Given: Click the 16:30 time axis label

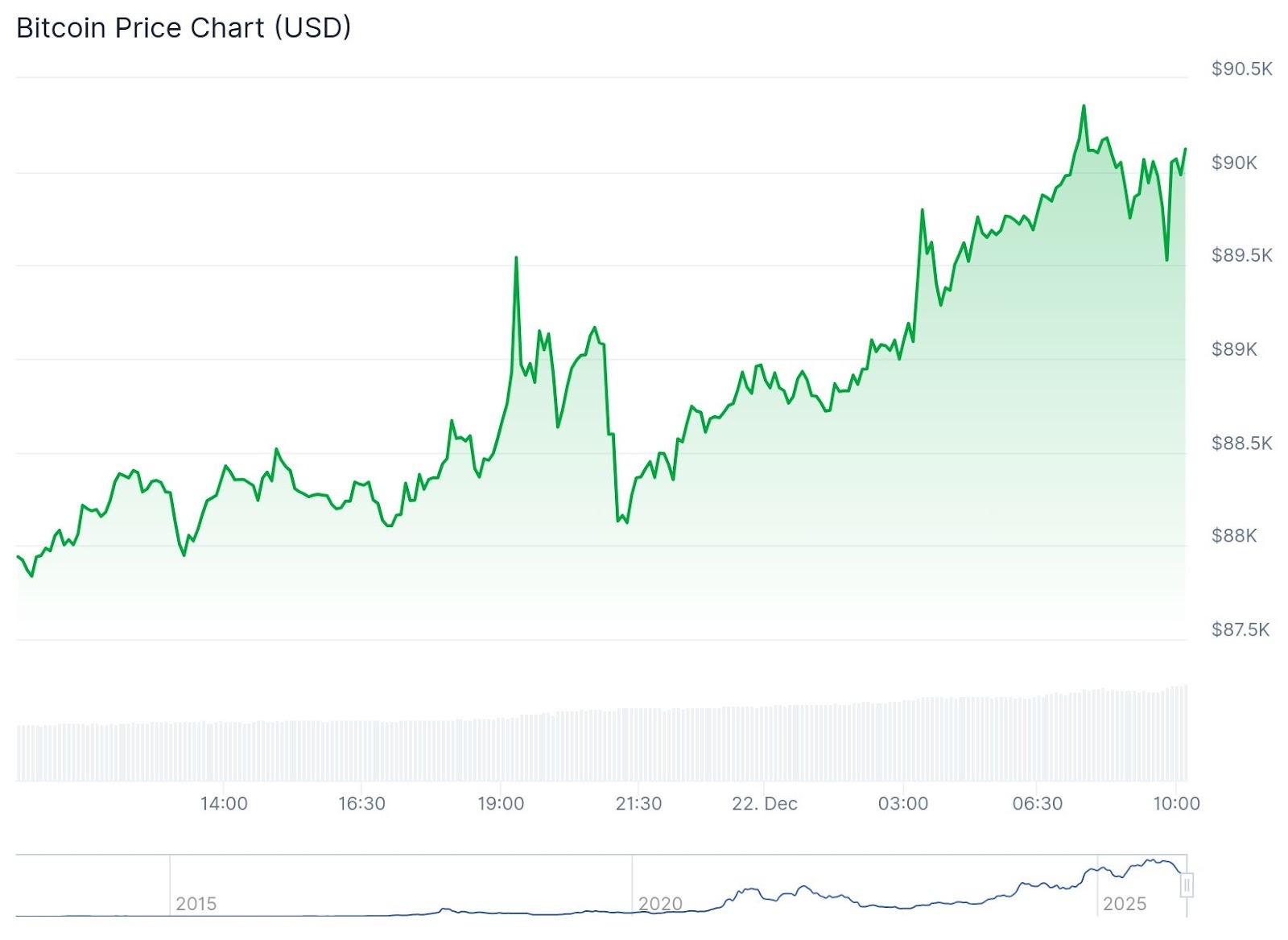Looking at the screenshot, I should point(361,803).
